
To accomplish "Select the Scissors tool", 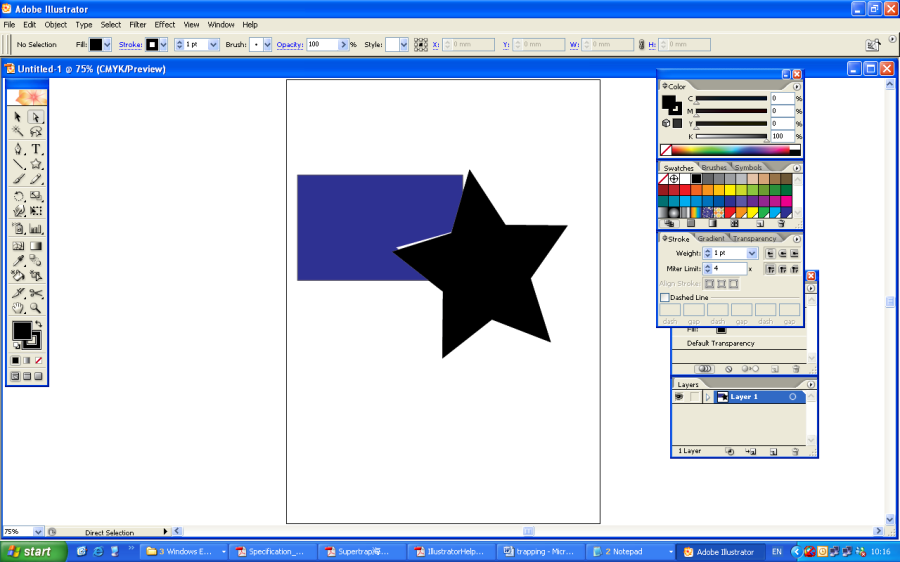I will click(x=36, y=293).
